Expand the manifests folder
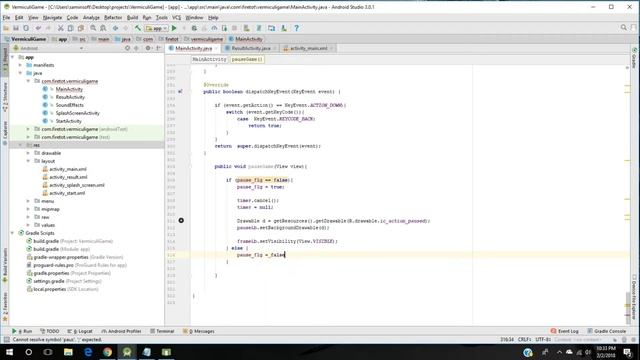Viewport: 640px width, 360px height. [x=20, y=65]
